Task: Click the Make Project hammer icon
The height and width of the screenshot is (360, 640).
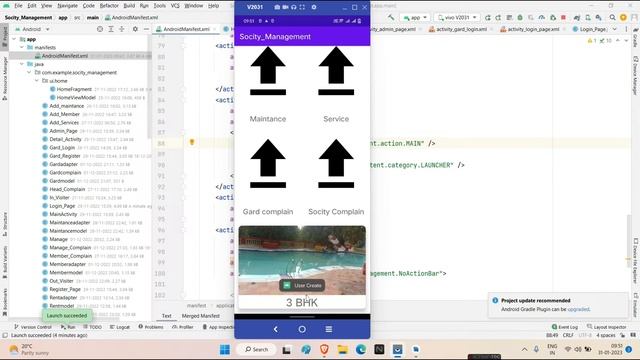Action: 391,18
